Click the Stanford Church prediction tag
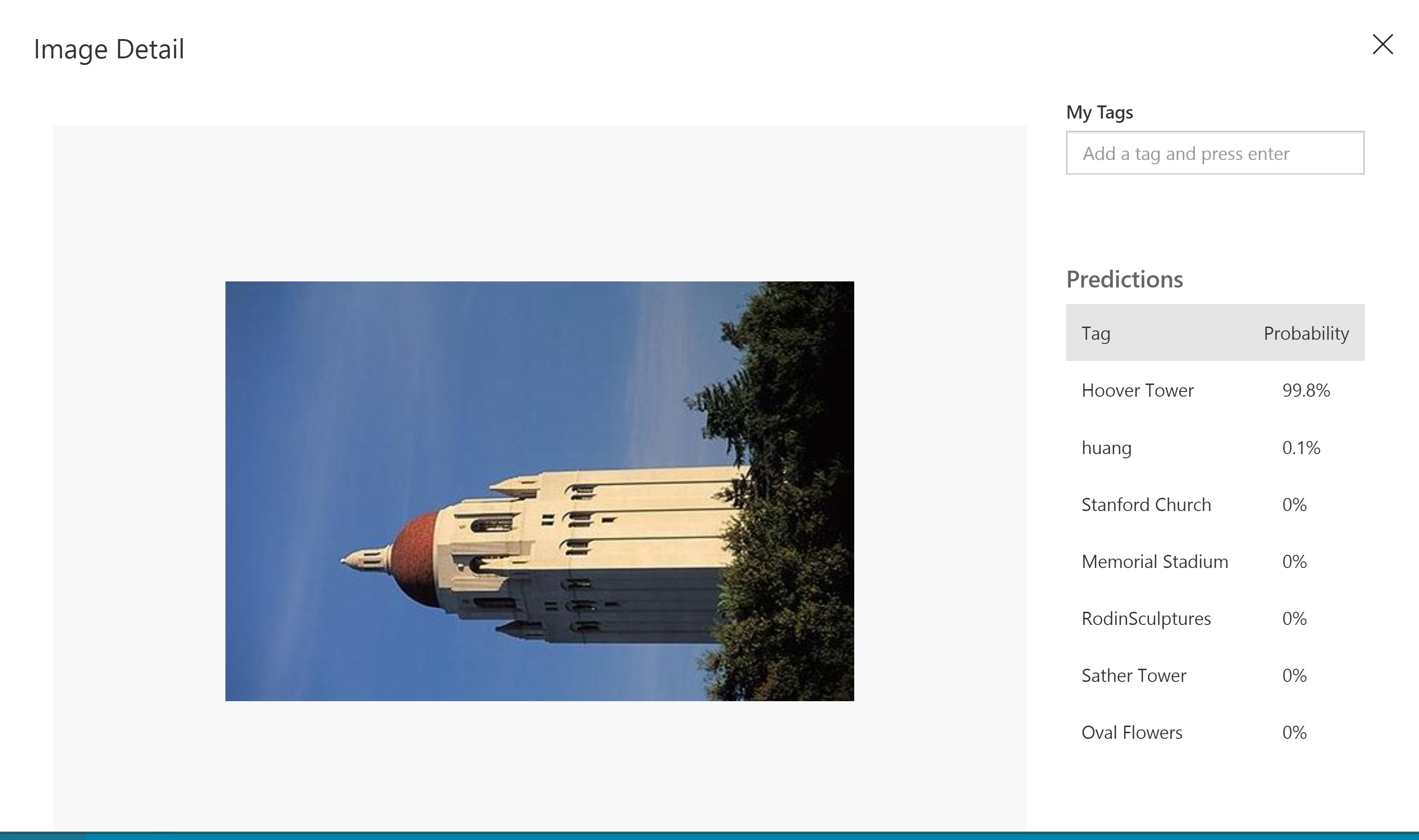Viewport: 1419px width, 840px height. coord(1146,504)
